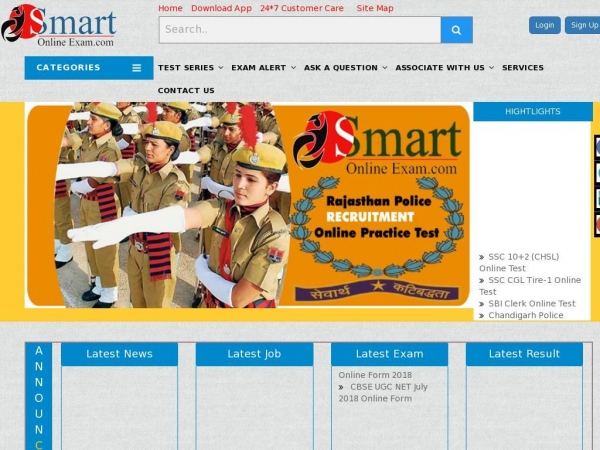Open the Download App link
The image size is (600, 450).
(x=221, y=8)
